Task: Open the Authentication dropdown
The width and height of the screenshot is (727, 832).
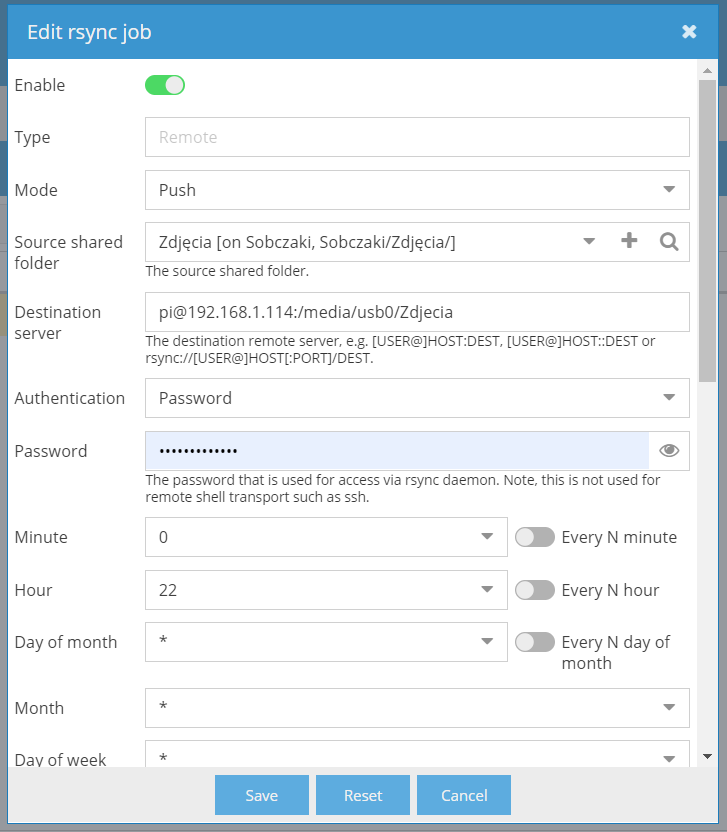Action: point(417,398)
